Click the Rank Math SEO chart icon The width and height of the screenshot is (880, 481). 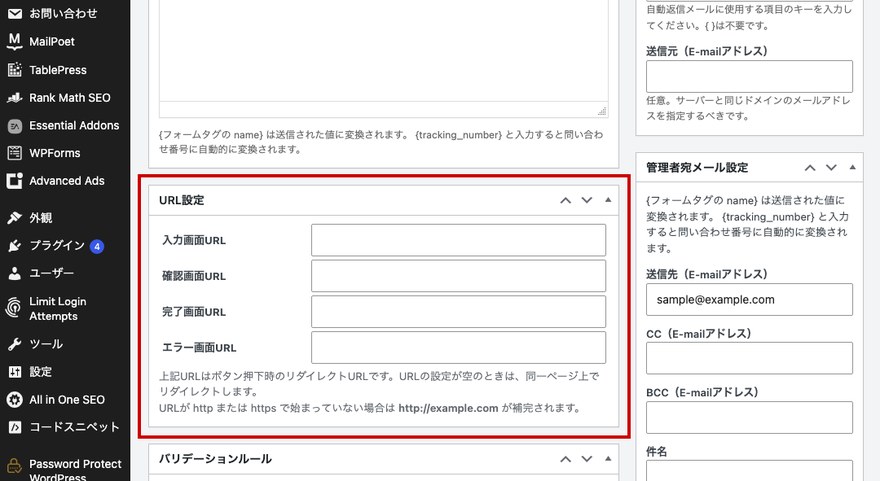point(15,98)
